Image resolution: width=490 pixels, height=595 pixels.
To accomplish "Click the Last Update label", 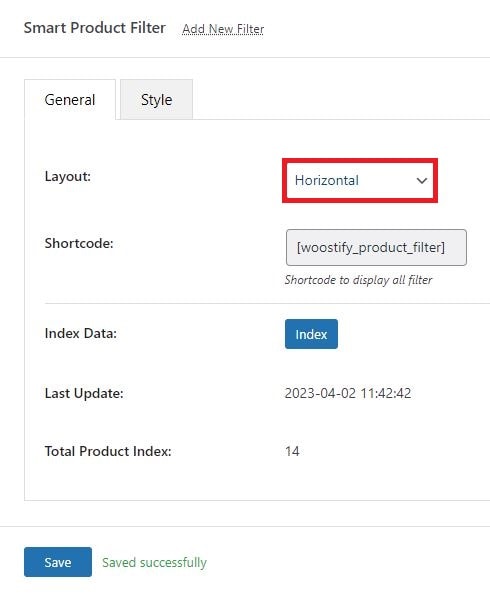I will click(x=84, y=393).
